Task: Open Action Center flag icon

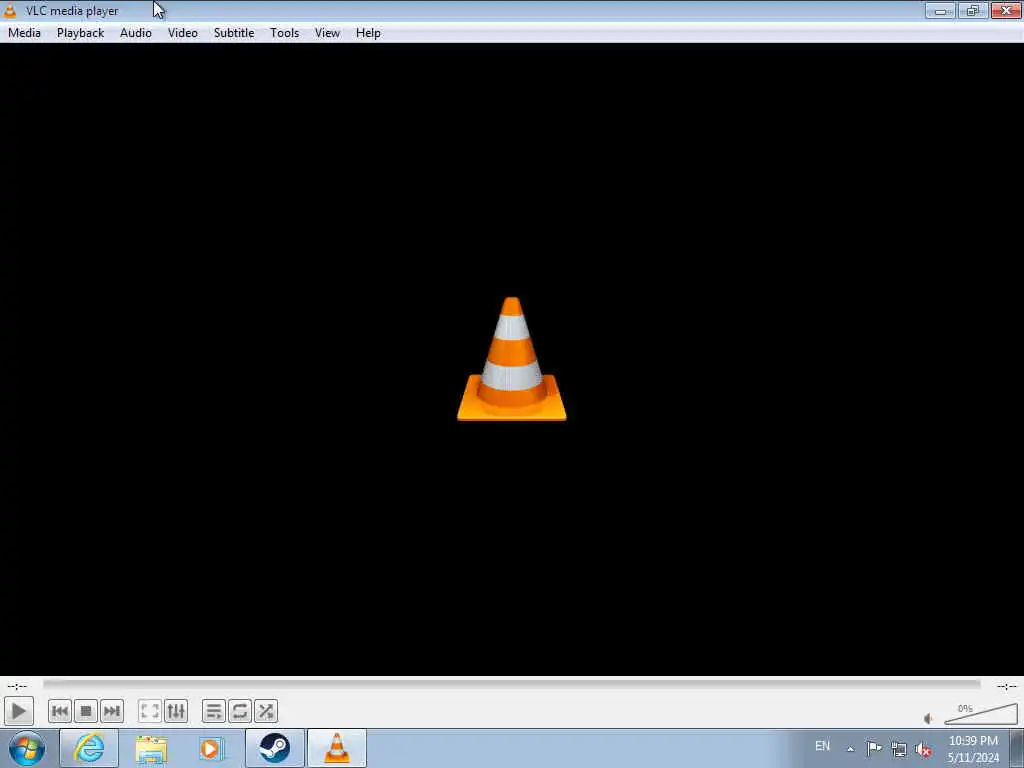Action: 874,748
